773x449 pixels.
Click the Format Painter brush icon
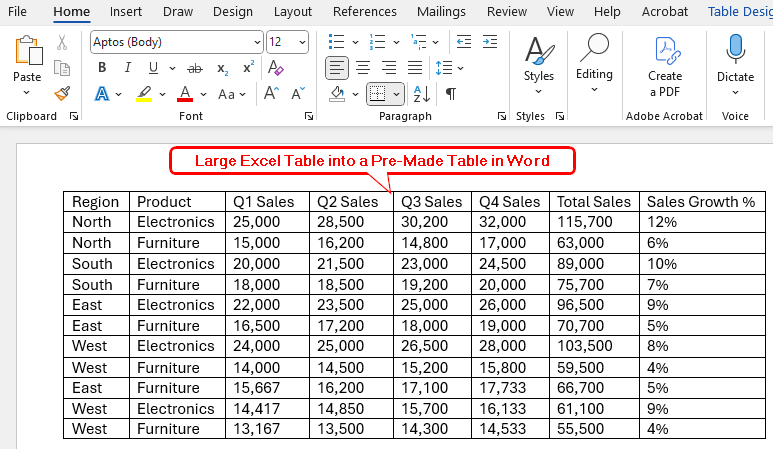click(62, 94)
